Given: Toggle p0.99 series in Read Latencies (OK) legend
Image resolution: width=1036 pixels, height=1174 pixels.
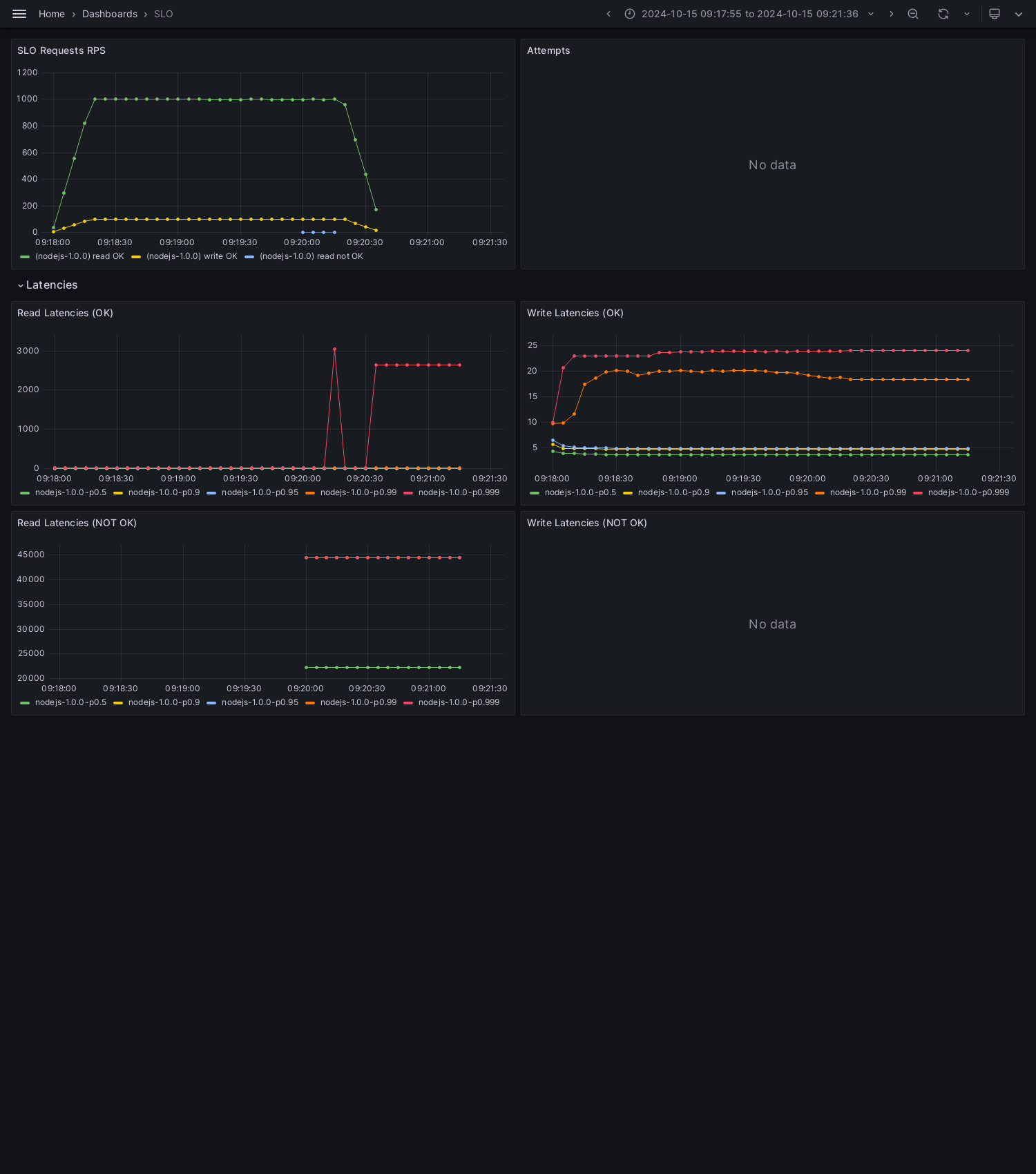Looking at the screenshot, I should 358,492.
